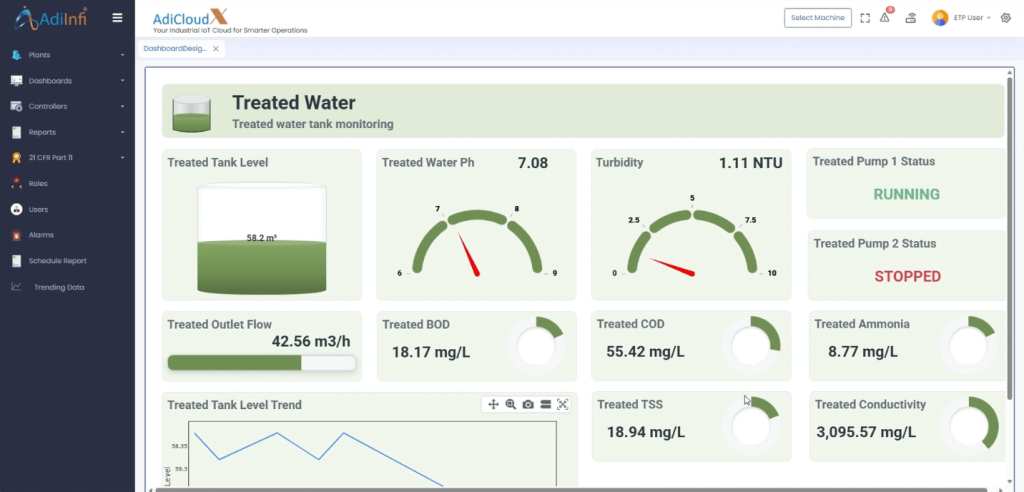
Task: Click the Treated TSS donut chart
Action: click(x=751, y=426)
